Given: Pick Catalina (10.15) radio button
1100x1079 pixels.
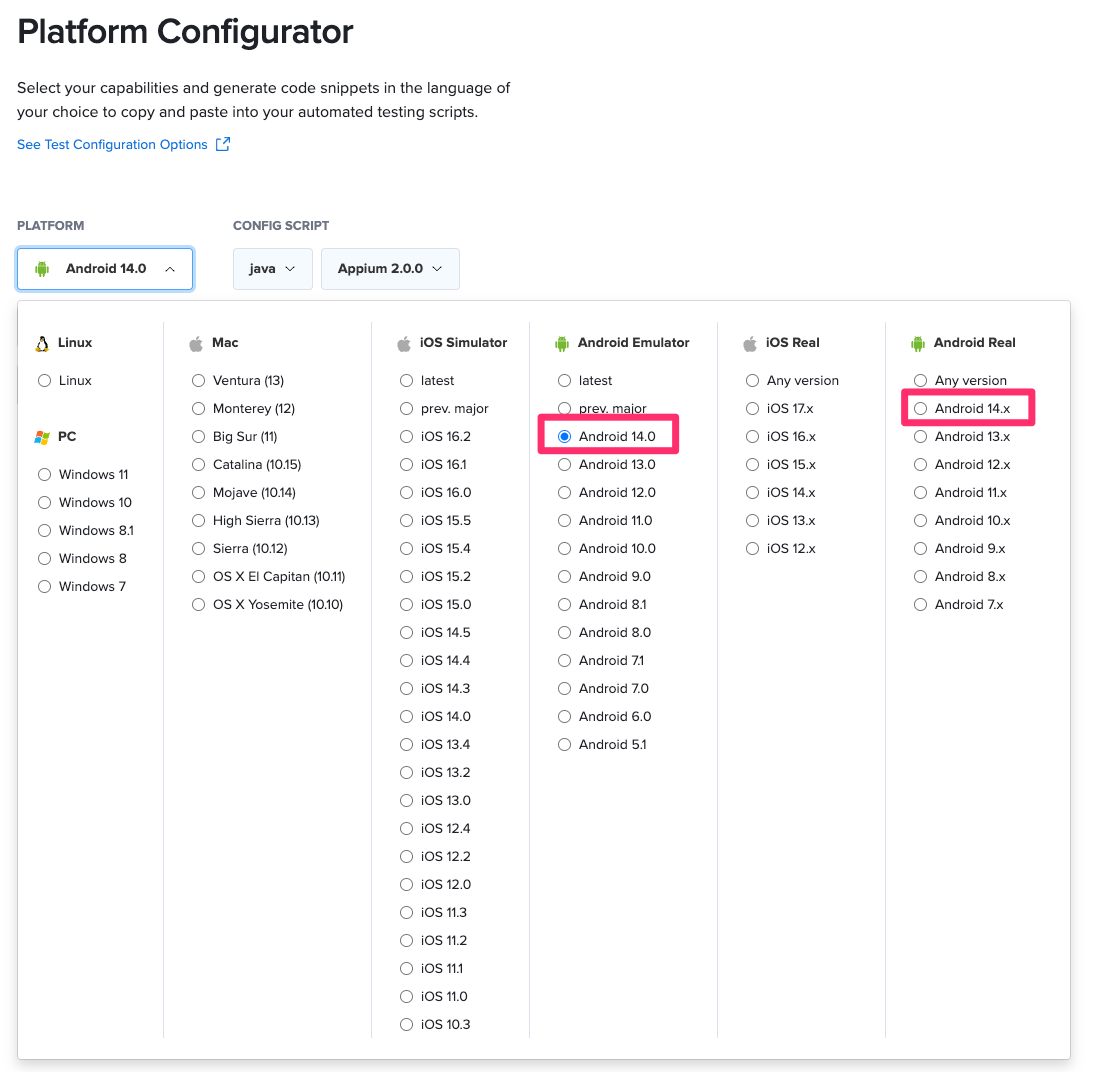Looking at the screenshot, I should [199, 464].
